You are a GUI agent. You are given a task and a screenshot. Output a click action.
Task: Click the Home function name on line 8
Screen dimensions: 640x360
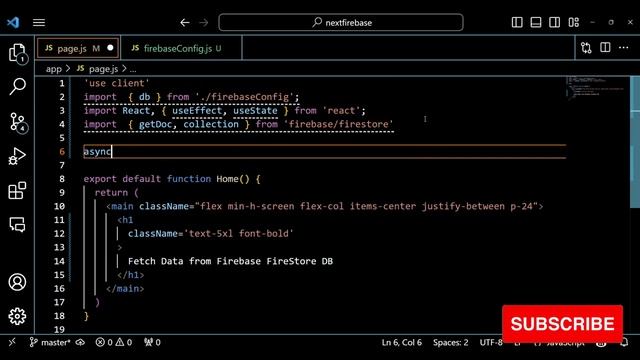click(x=227, y=179)
